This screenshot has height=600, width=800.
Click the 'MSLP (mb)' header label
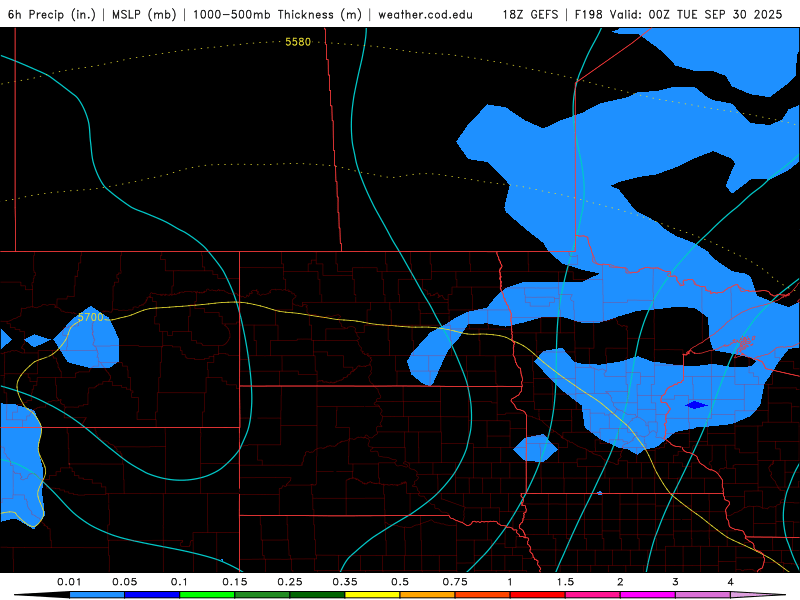142,14
